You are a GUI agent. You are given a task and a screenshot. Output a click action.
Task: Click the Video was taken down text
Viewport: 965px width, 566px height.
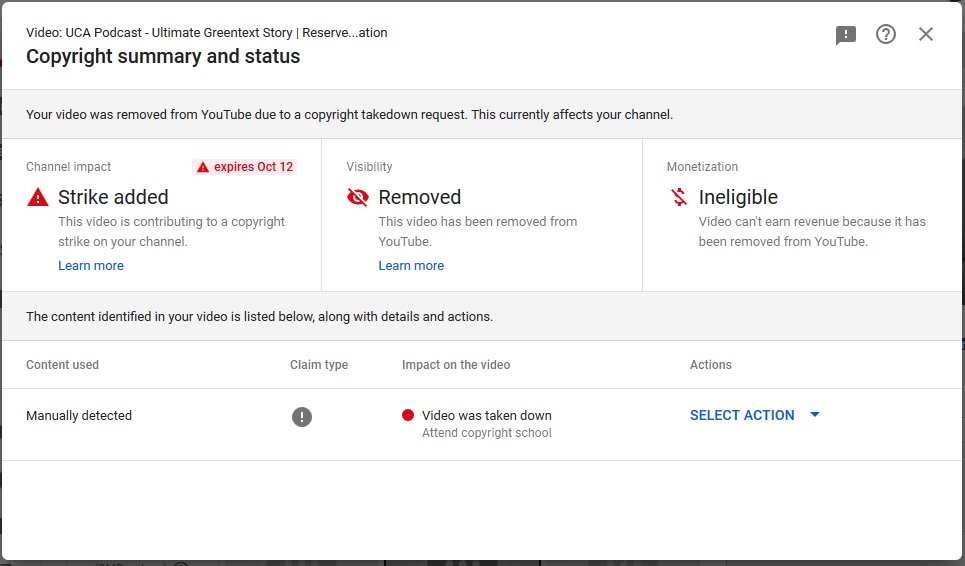(486, 415)
